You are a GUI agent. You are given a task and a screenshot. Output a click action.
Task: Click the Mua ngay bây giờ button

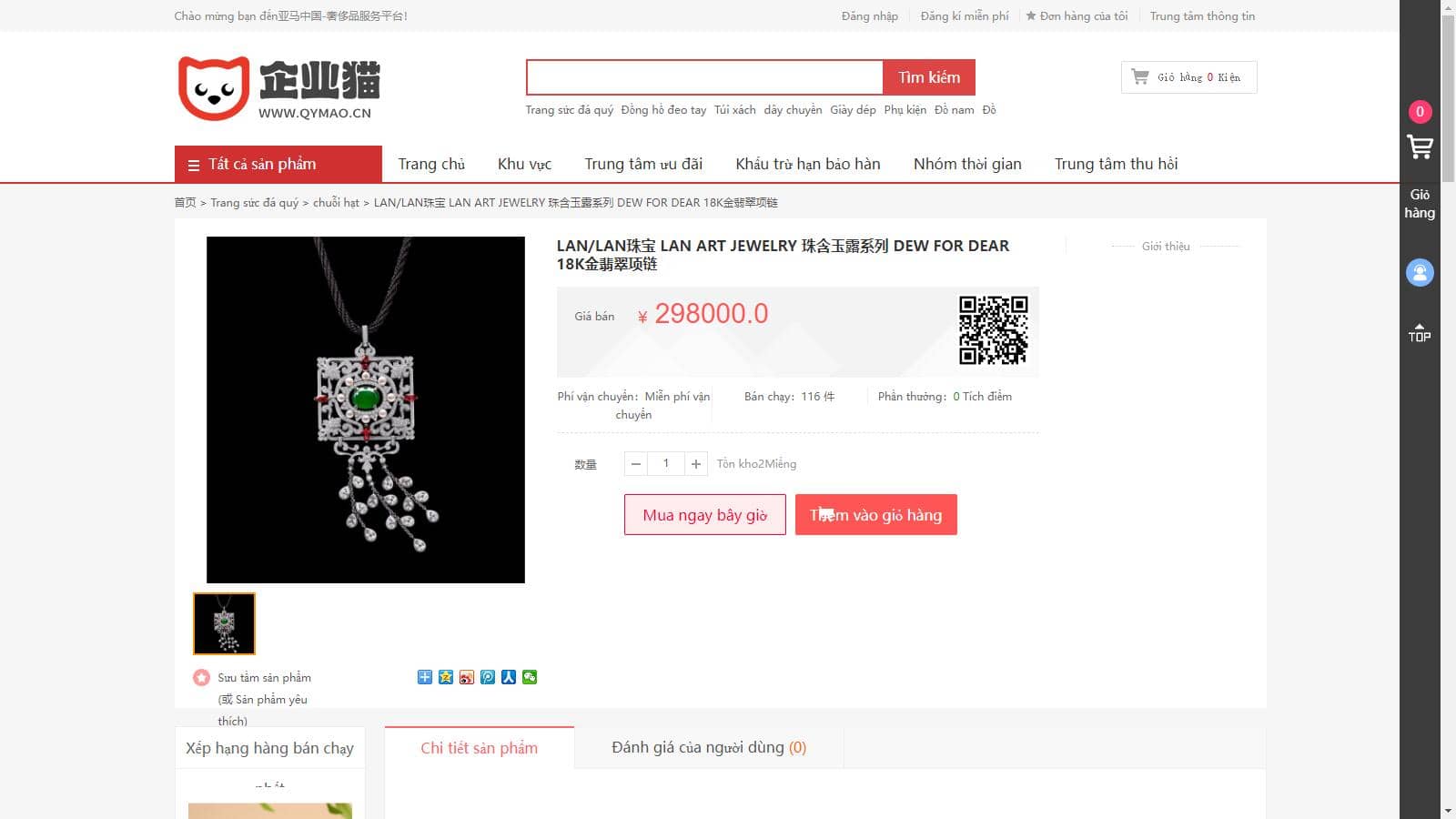click(x=705, y=515)
